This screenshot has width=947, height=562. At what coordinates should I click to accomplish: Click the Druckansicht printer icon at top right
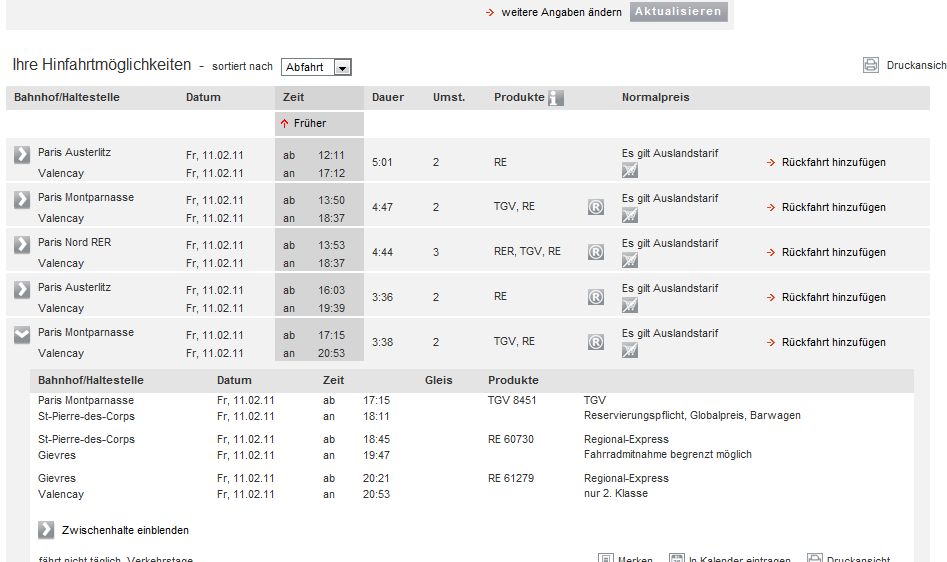[870, 65]
